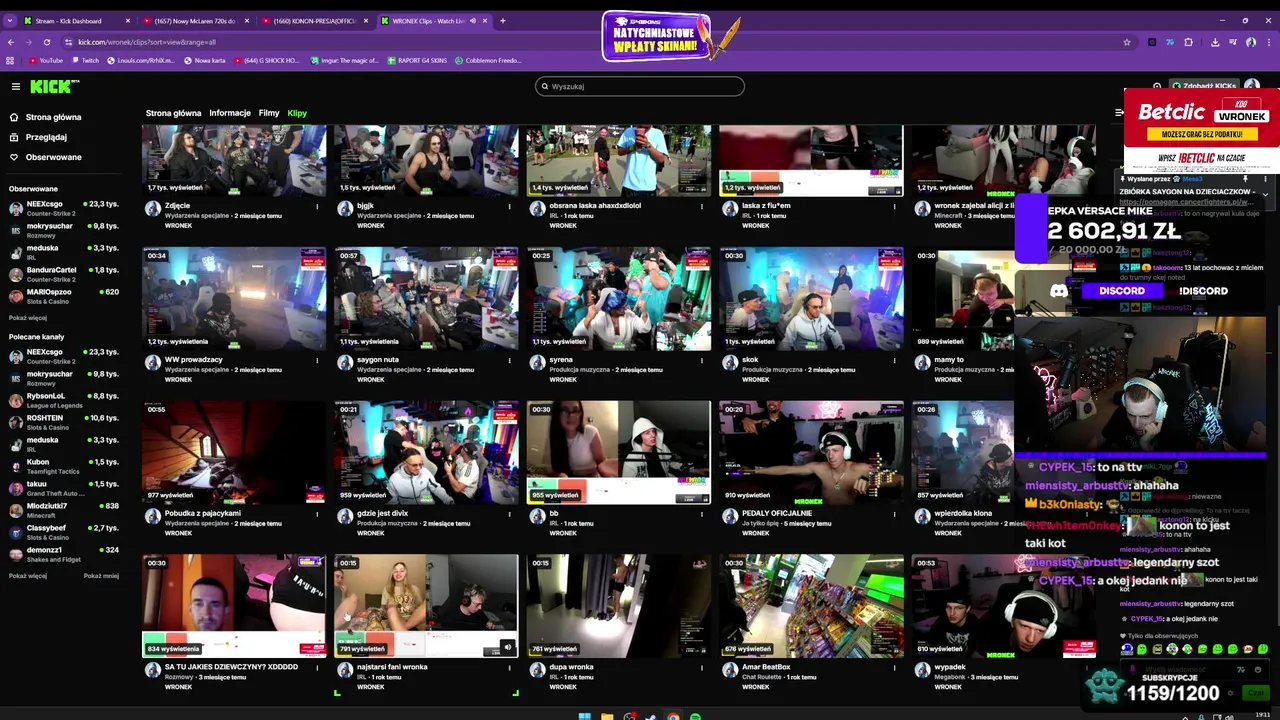Open the Kick hamburger sidebar menu
This screenshot has height=720, width=1280.
15,86
